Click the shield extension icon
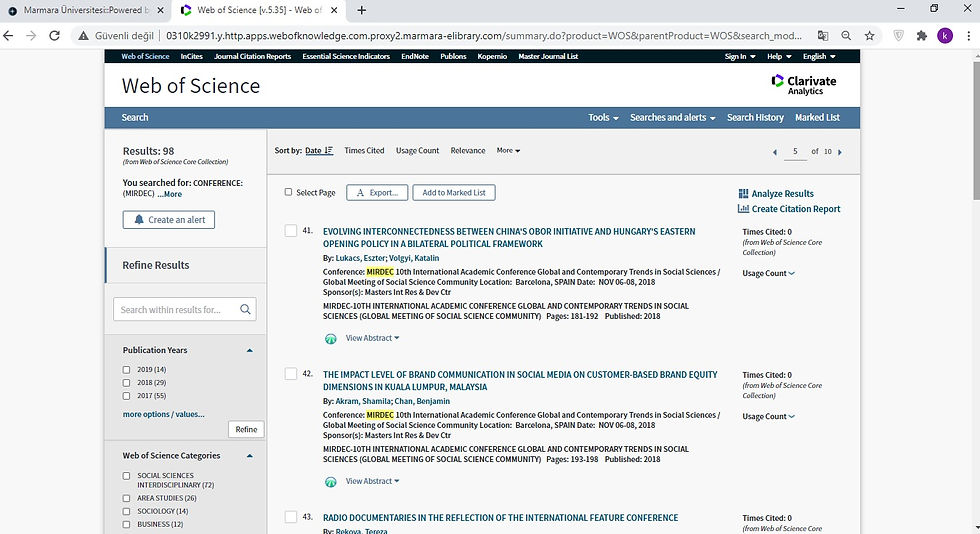980x534 pixels. (x=899, y=36)
